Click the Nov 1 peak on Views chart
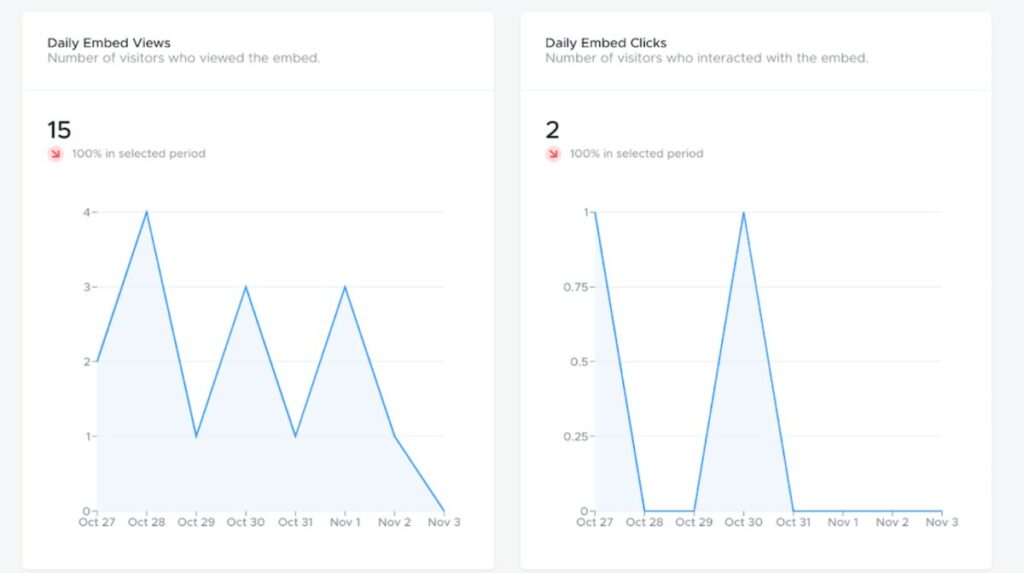Viewport: 1024px width, 573px height. pyautogui.click(x=345, y=287)
